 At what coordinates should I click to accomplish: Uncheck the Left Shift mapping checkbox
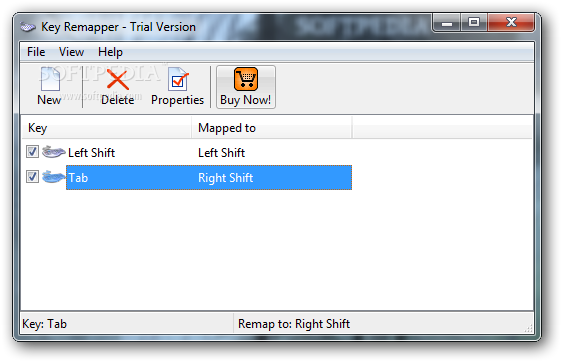tap(32, 152)
